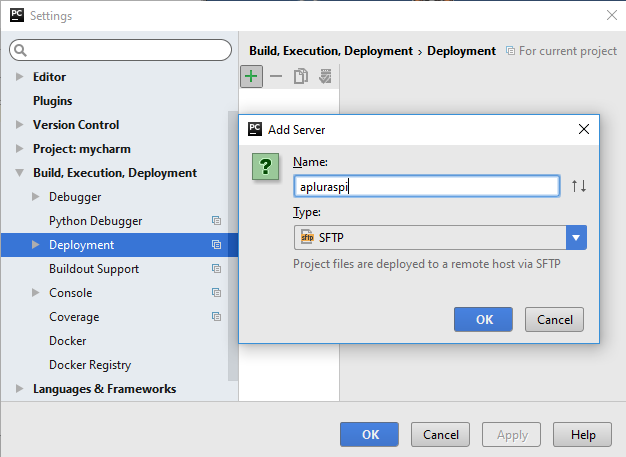The width and height of the screenshot is (626, 457).
Task: Click the Copy server toolbar icon
Action: 301,76
